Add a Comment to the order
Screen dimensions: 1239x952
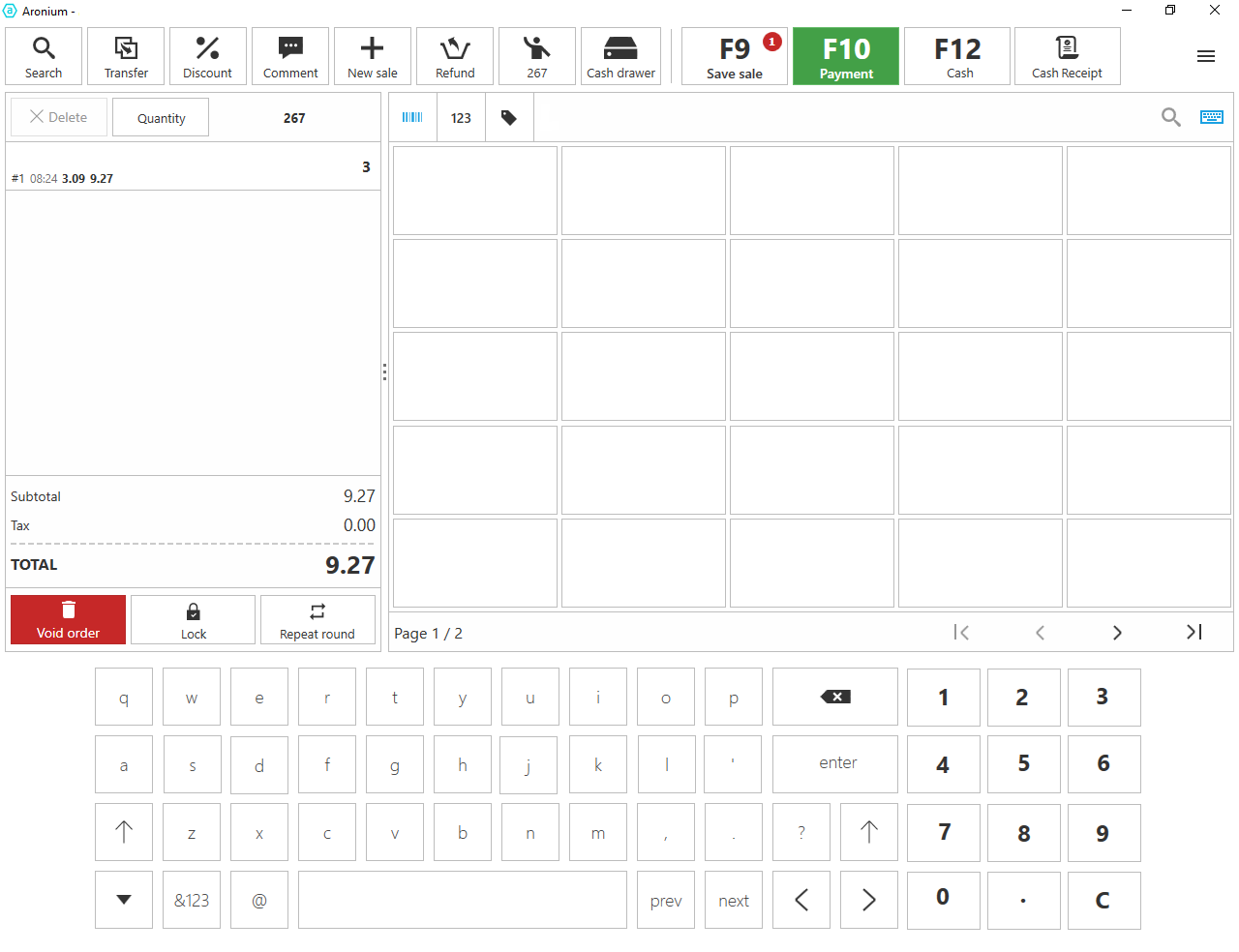(290, 56)
